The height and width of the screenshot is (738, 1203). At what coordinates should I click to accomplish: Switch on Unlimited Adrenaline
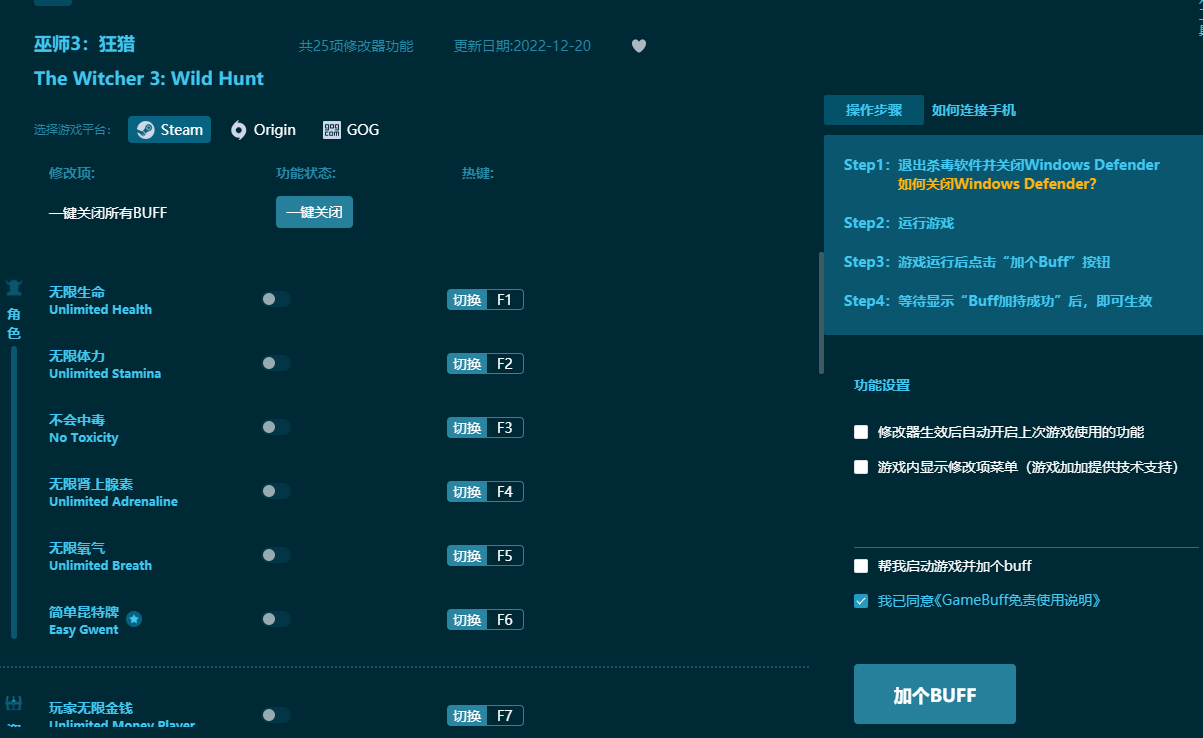pyautogui.click(x=276, y=491)
